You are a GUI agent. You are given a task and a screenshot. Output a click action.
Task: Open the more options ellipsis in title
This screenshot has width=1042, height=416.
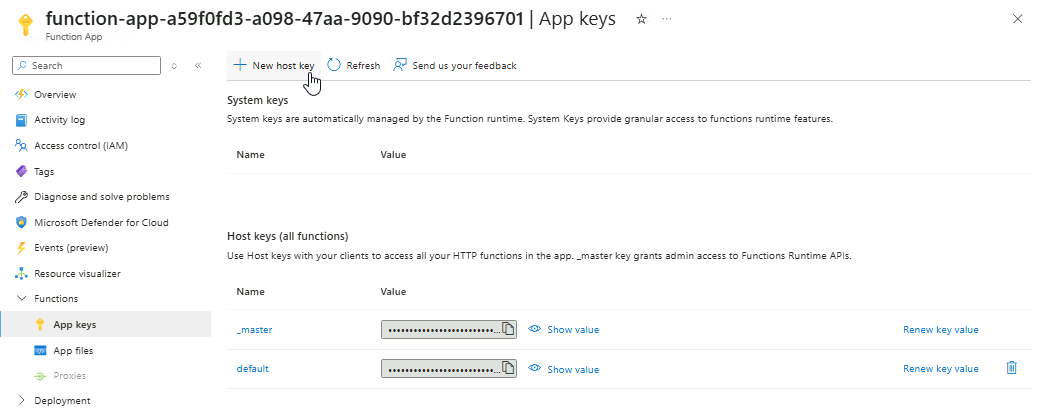667,19
